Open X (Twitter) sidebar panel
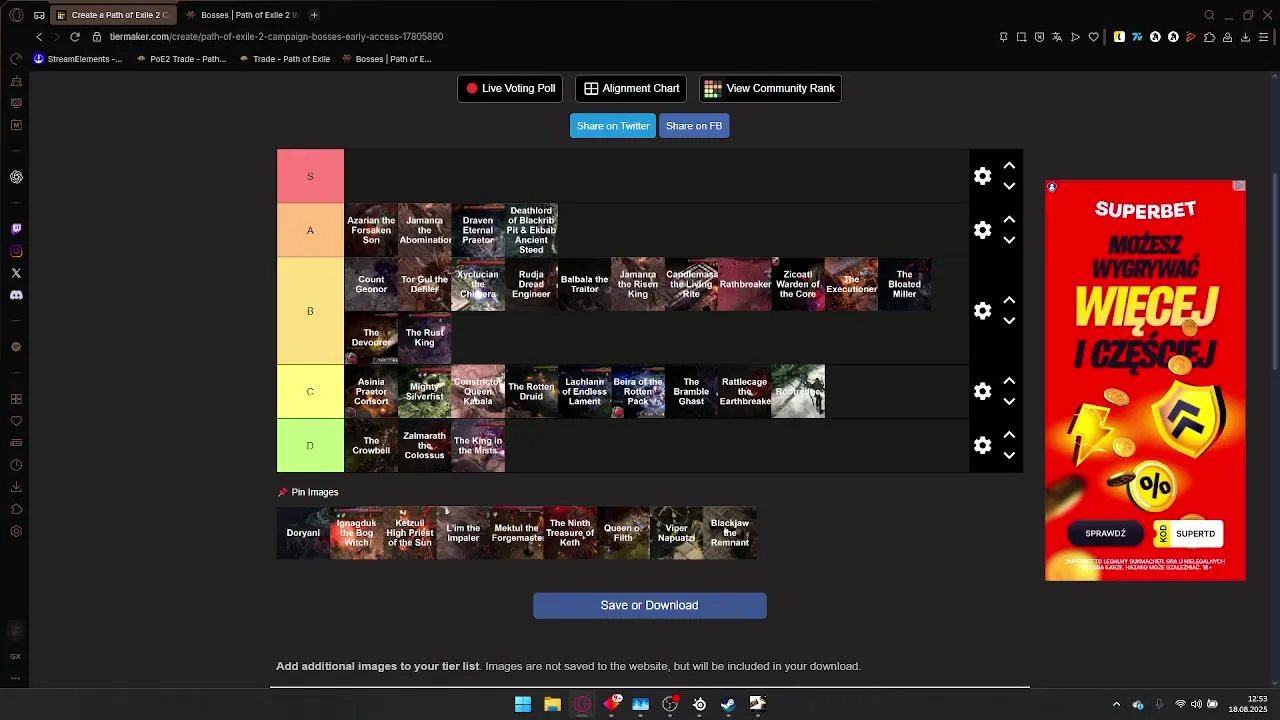 16,273
